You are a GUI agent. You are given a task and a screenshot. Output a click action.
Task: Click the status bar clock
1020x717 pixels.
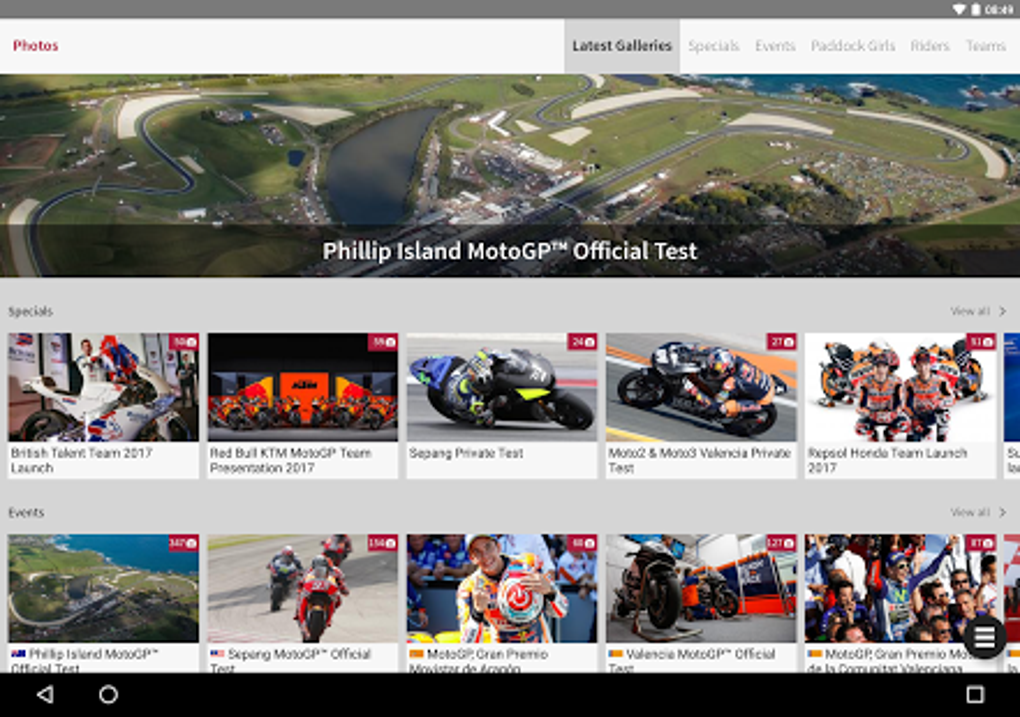click(x=999, y=9)
